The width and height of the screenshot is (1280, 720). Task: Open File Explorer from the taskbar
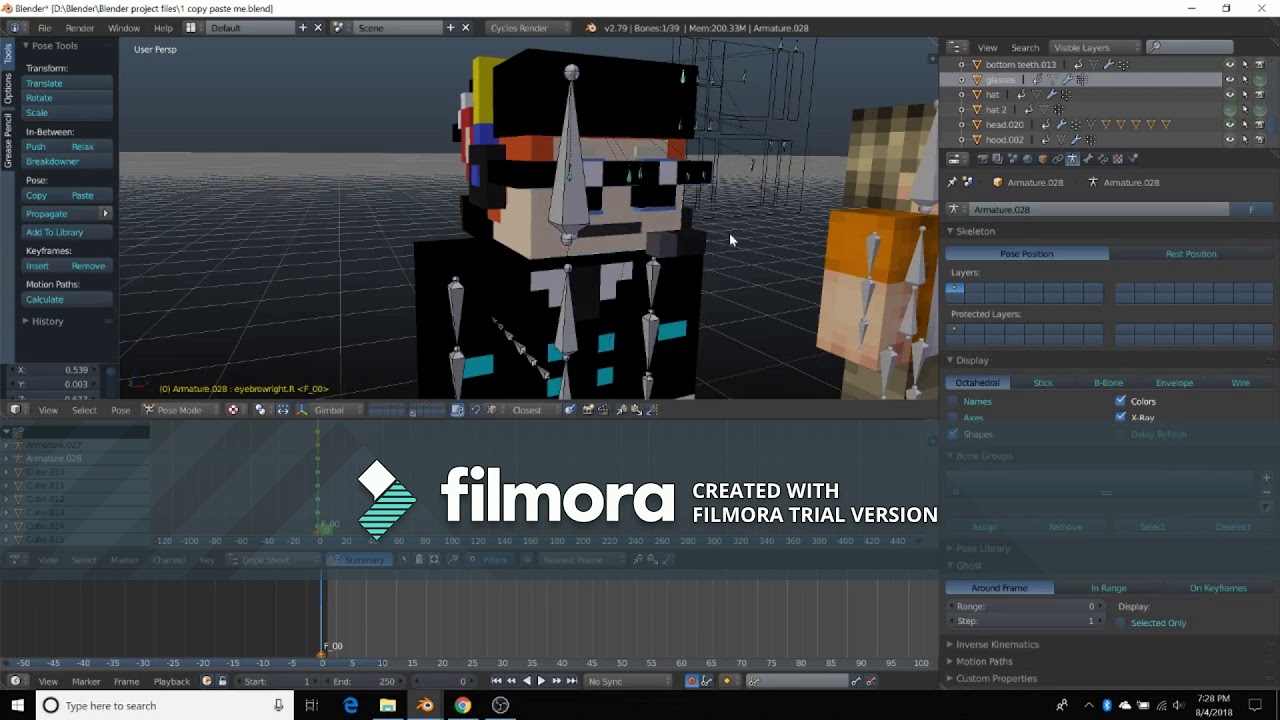[x=388, y=705]
